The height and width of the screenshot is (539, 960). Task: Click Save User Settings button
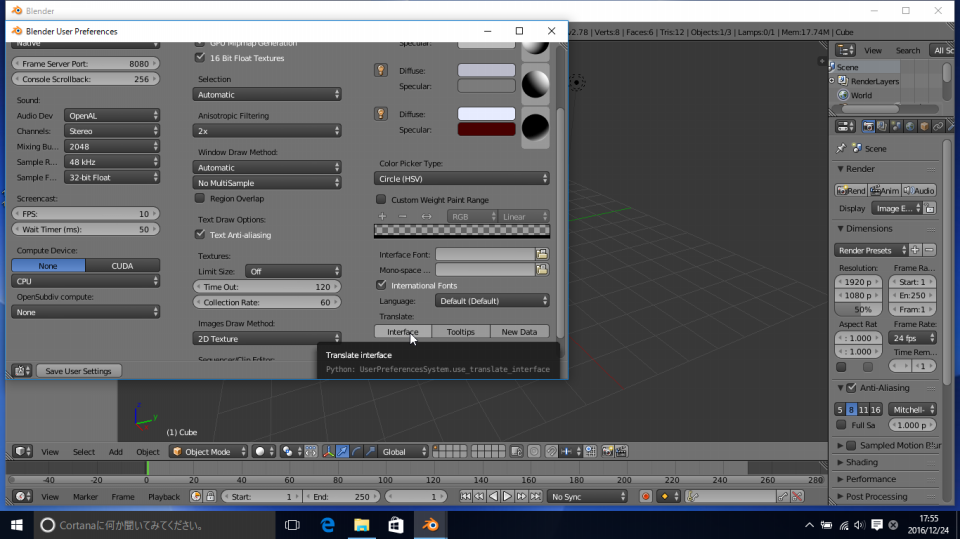tap(78, 371)
